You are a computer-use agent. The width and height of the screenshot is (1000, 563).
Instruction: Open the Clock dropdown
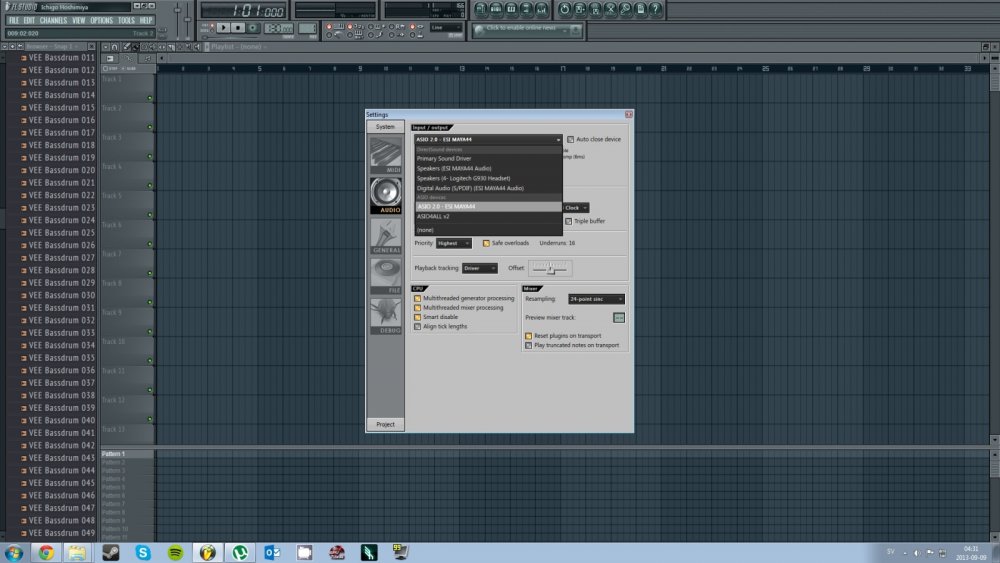[x=576, y=208]
